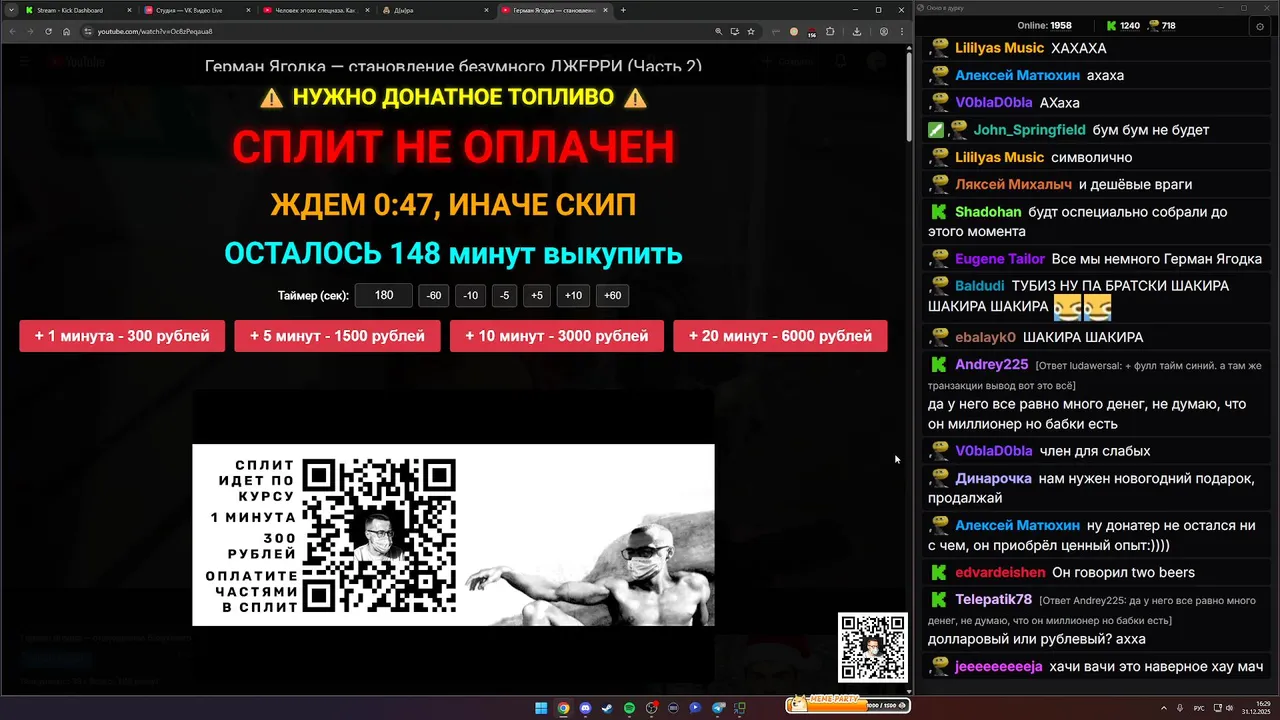Open the Windows Start menu

pyautogui.click(x=541, y=708)
